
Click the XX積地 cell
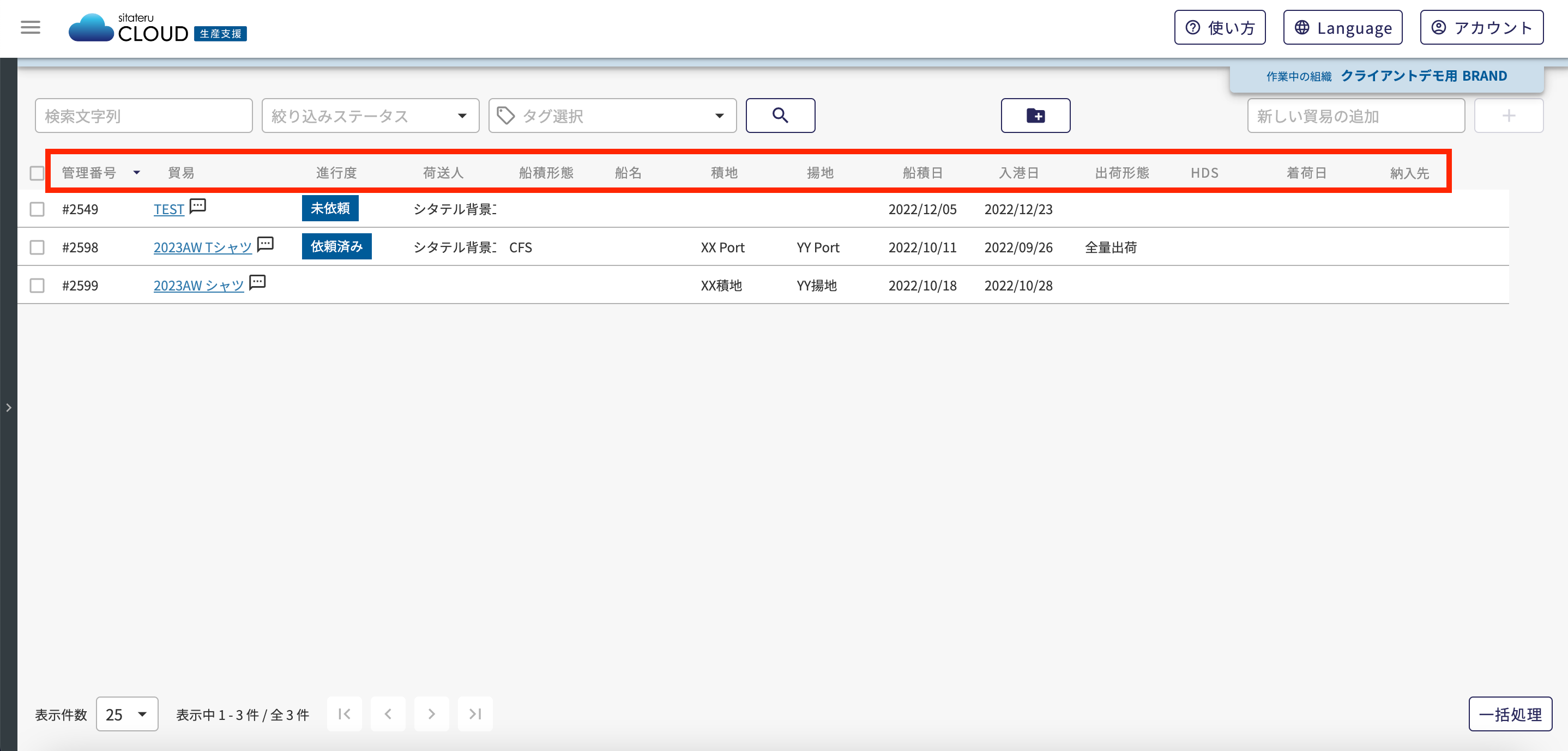721,286
